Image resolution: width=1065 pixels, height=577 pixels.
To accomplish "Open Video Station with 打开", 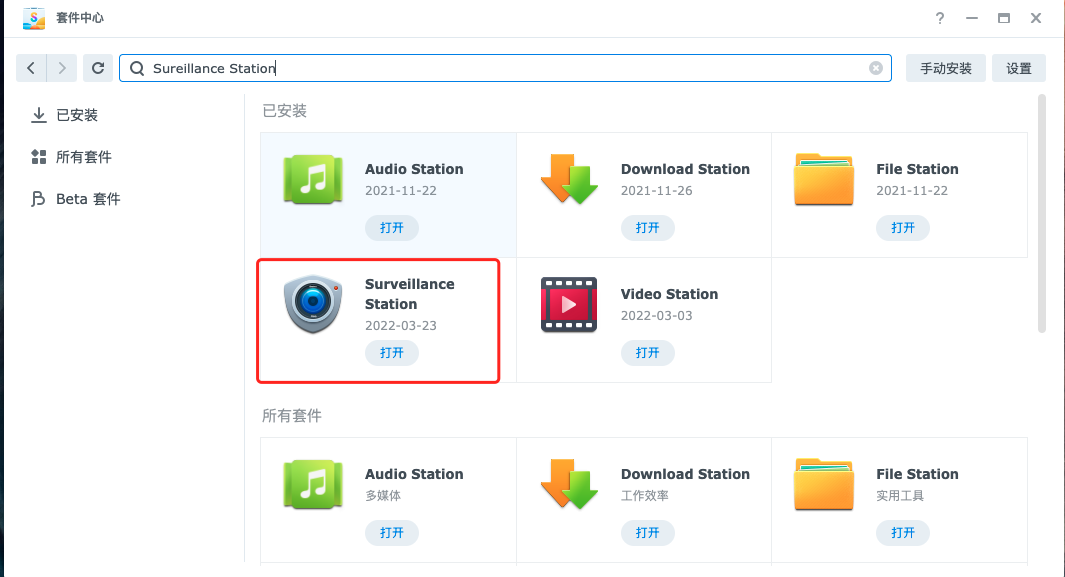I will click(647, 353).
